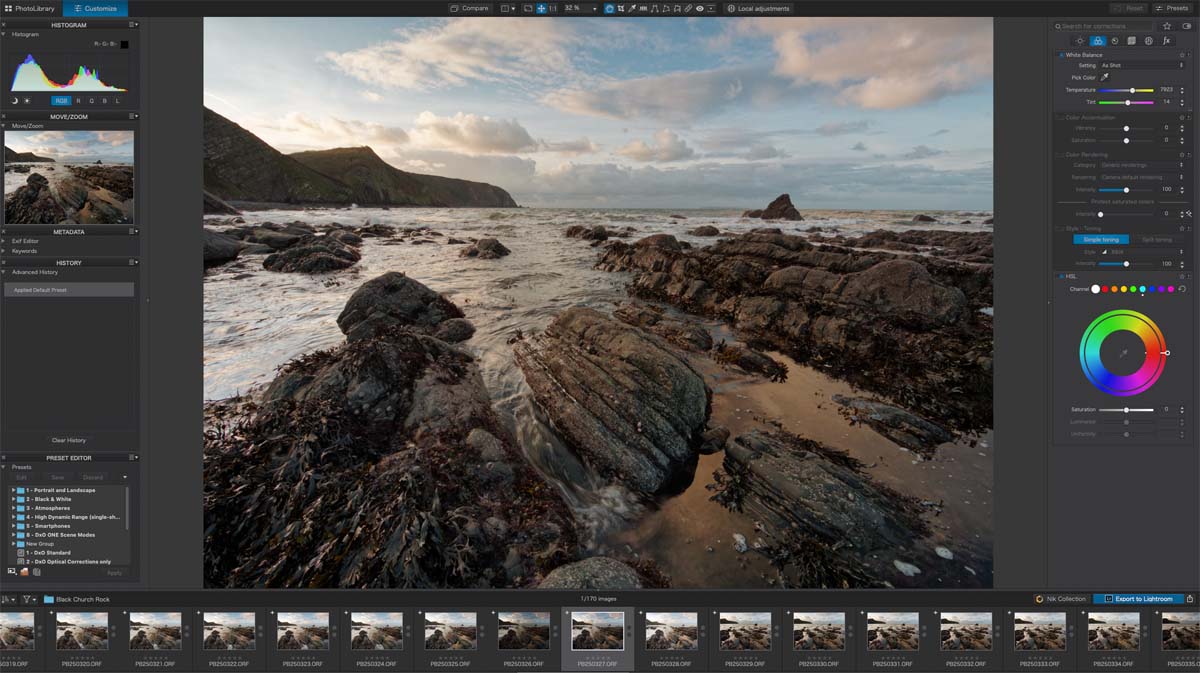Image resolution: width=1200 pixels, height=673 pixels.
Task: Pick white balance color with eyedropper
Action: click(1105, 77)
